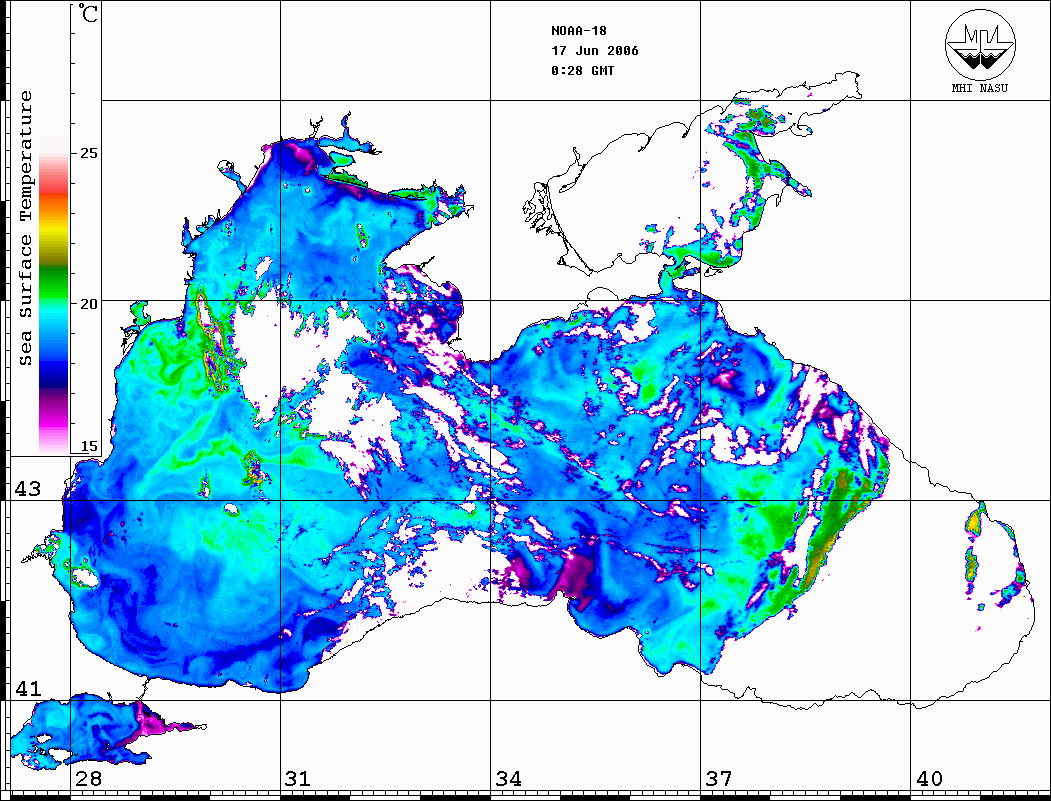Click the 25 value on temperature scale
The height and width of the screenshot is (801, 1051).
tap(89, 153)
